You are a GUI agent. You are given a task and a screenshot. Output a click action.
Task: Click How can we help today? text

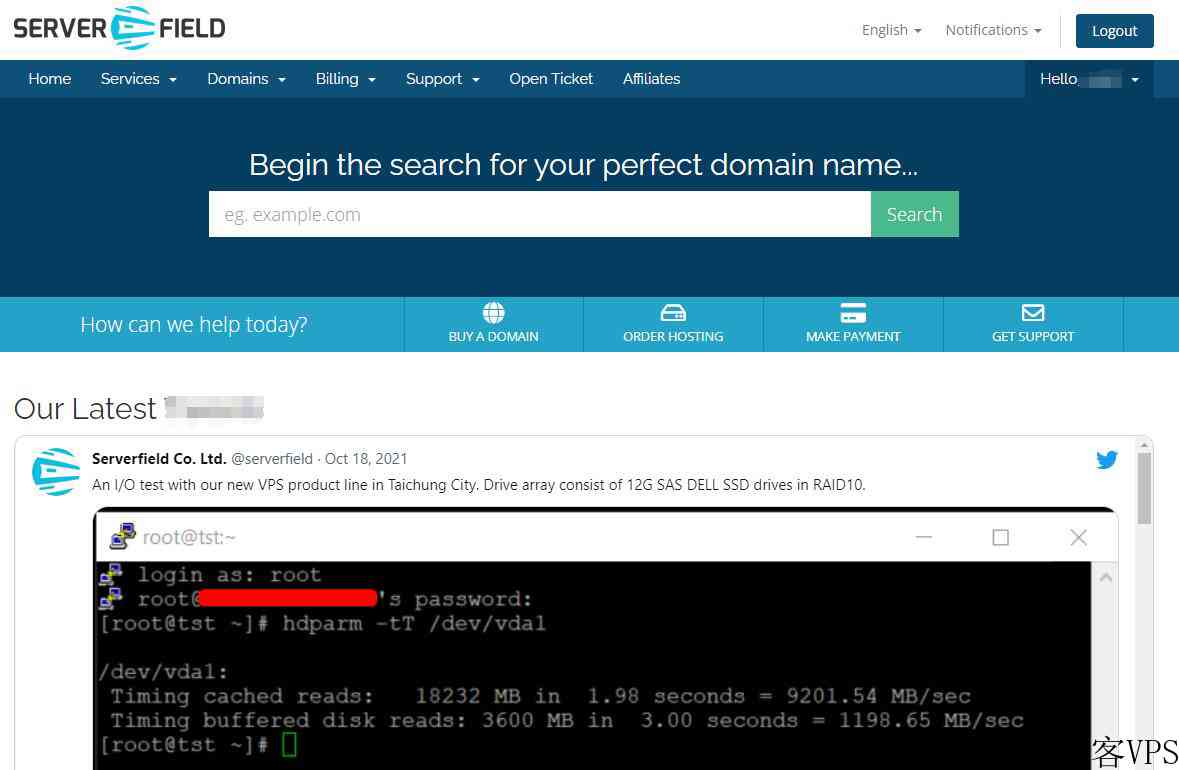point(194,325)
